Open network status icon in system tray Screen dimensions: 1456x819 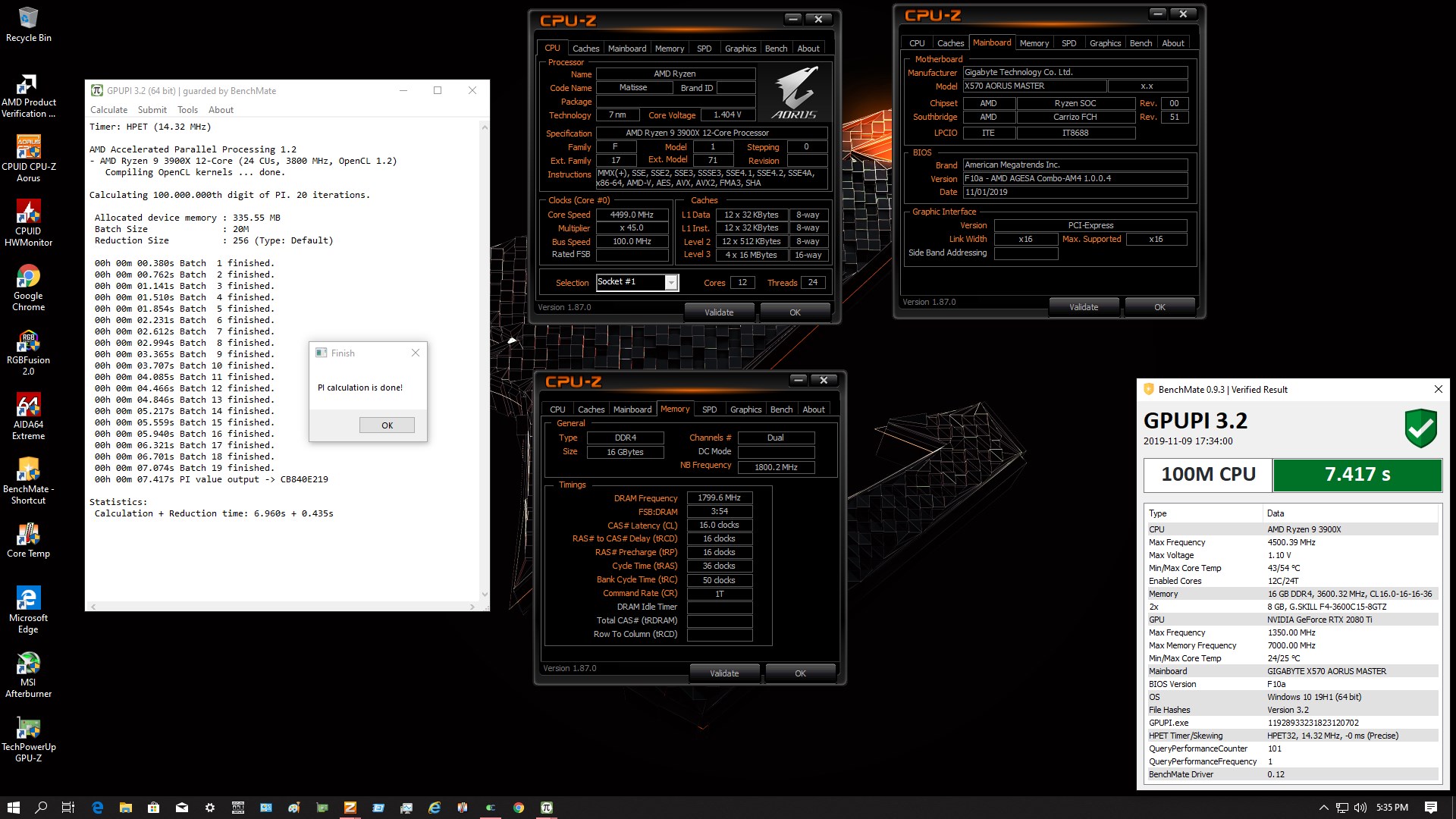click(x=1342, y=808)
